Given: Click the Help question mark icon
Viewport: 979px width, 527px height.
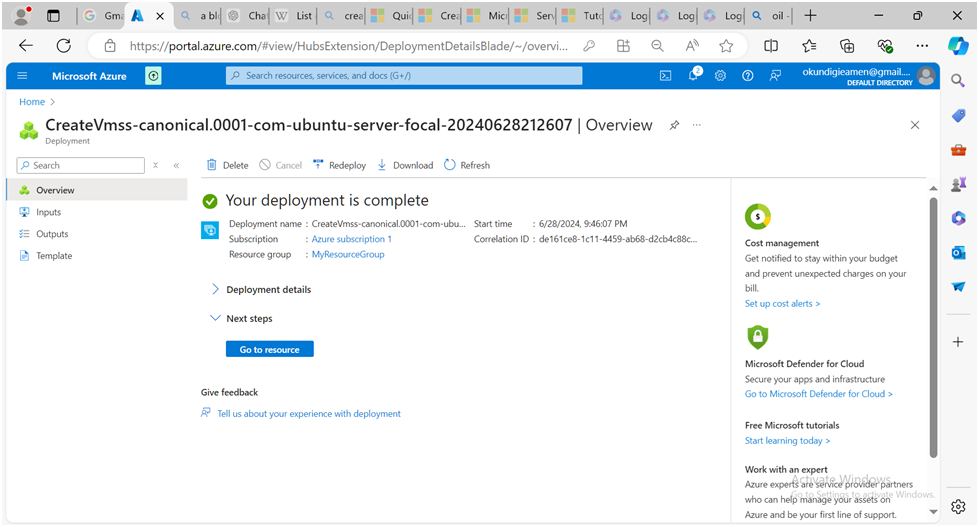Looking at the screenshot, I should 747,76.
